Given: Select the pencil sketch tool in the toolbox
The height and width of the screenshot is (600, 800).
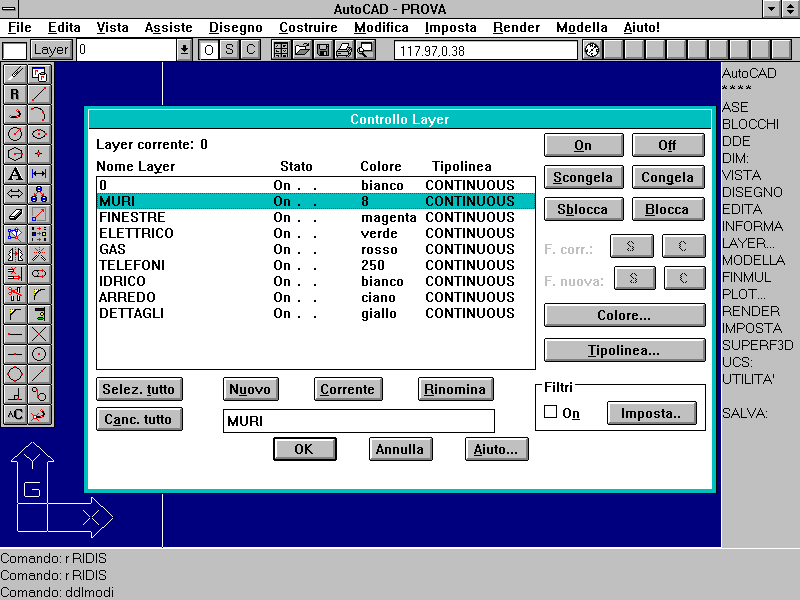Looking at the screenshot, I should [15, 74].
